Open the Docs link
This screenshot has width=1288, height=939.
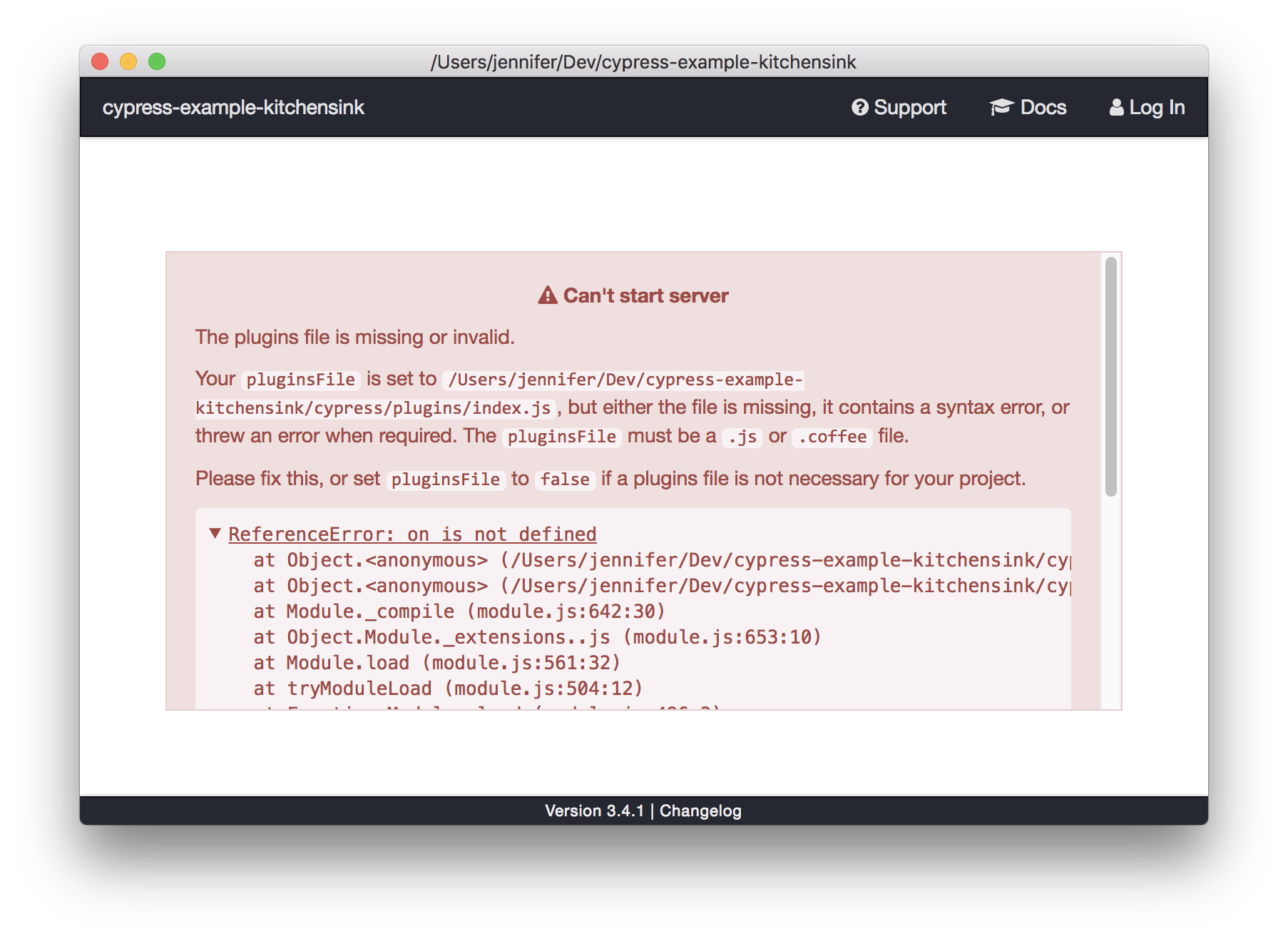point(1028,107)
